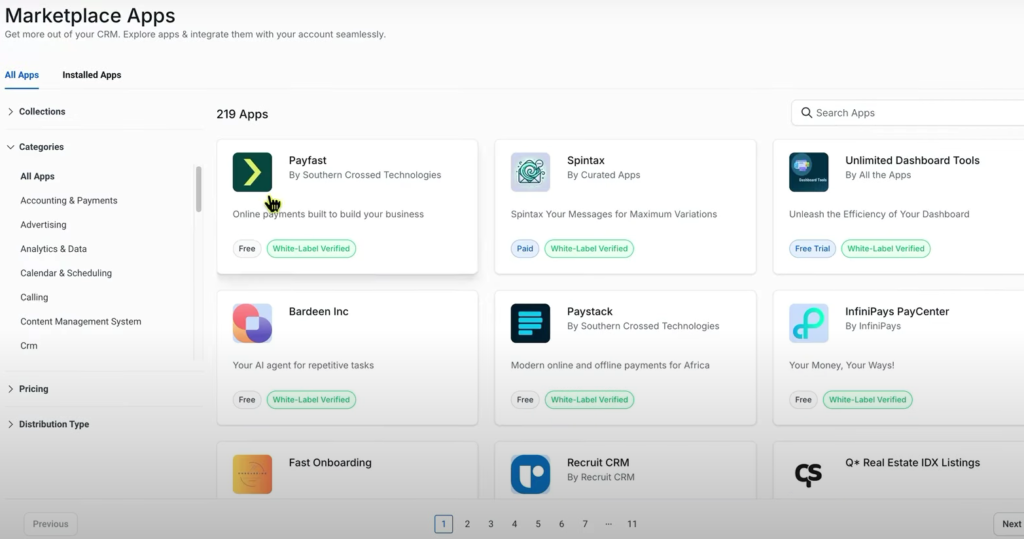Click the pagination ellipsis
The image size is (1024, 539).
(608, 524)
